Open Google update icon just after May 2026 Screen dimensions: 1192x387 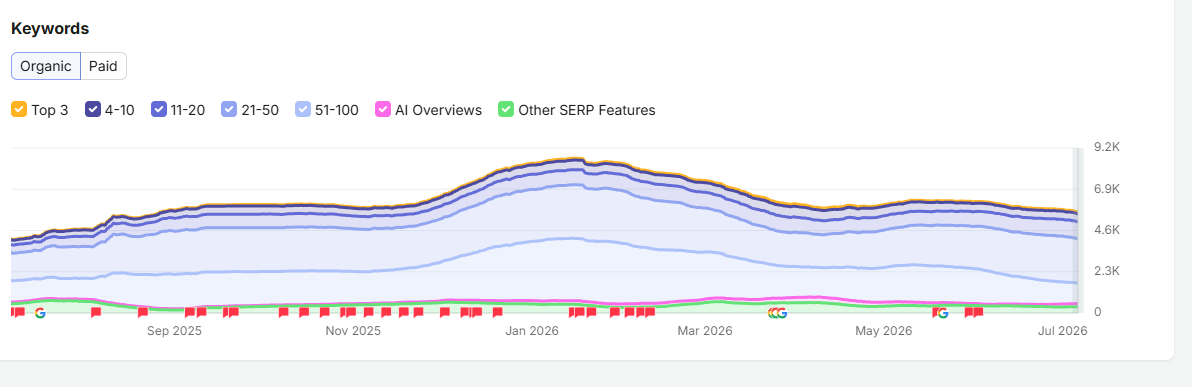(x=943, y=312)
